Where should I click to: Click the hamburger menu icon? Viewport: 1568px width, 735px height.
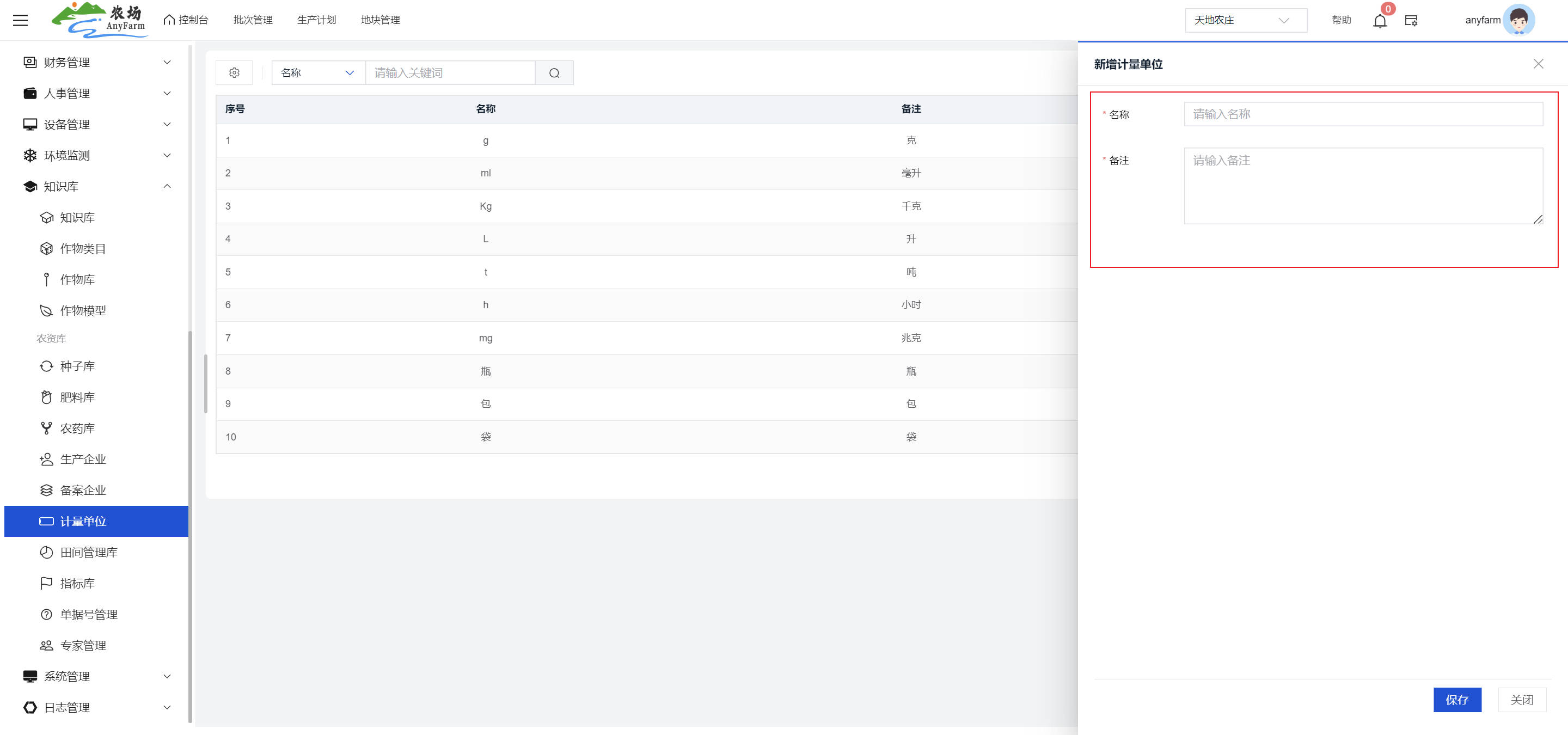(x=20, y=20)
